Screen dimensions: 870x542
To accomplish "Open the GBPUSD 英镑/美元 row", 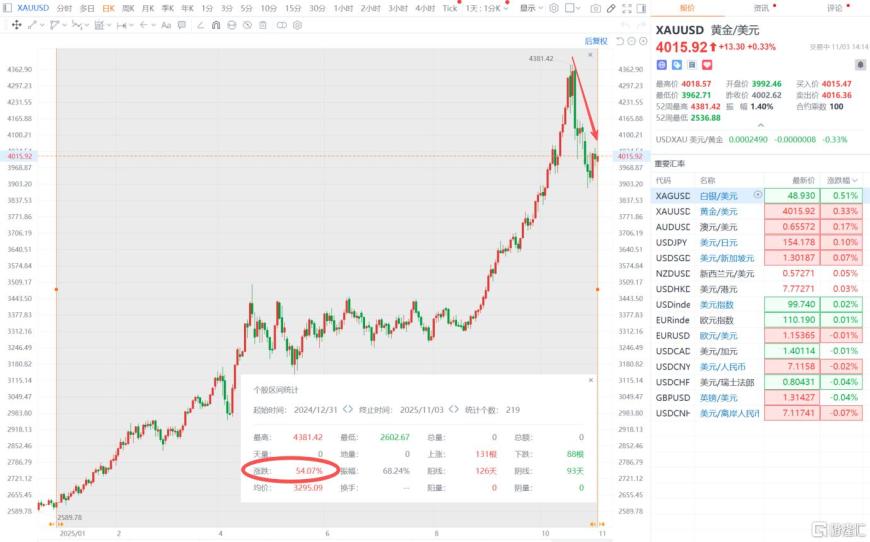I will (x=757, y=398).
